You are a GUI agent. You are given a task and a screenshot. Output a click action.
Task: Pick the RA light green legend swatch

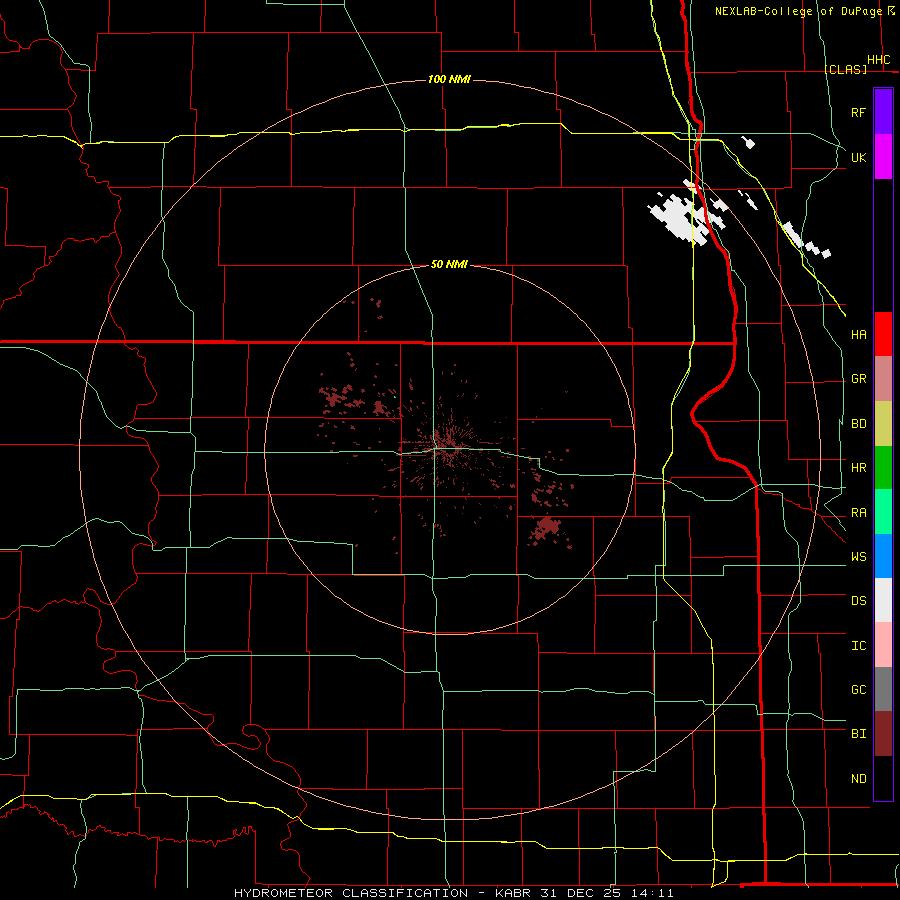[x=883, y=512]
